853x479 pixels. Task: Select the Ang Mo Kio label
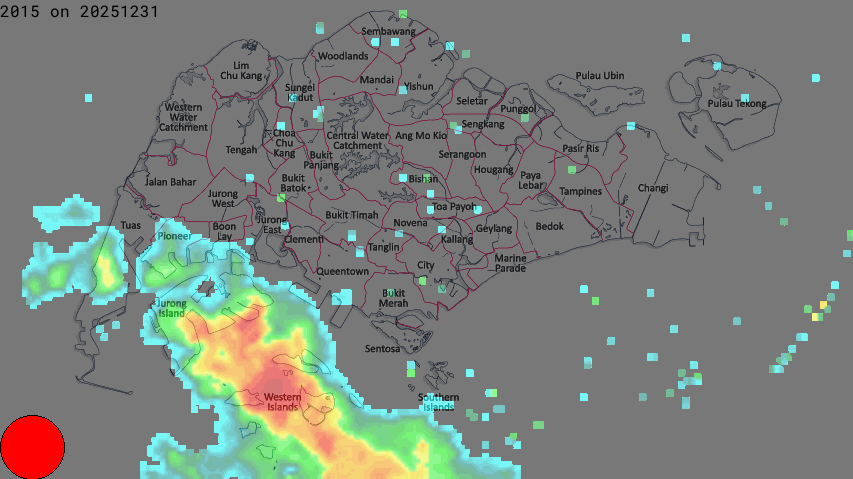point(421,135)
